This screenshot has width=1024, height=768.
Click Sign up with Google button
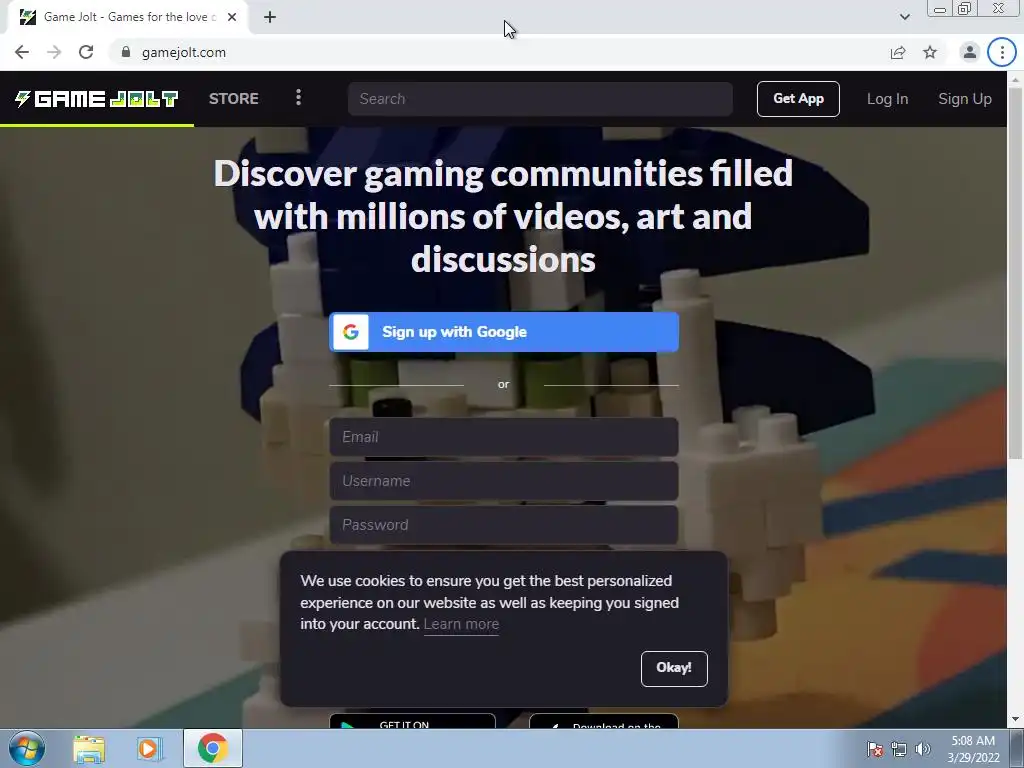tap(504, 332)
